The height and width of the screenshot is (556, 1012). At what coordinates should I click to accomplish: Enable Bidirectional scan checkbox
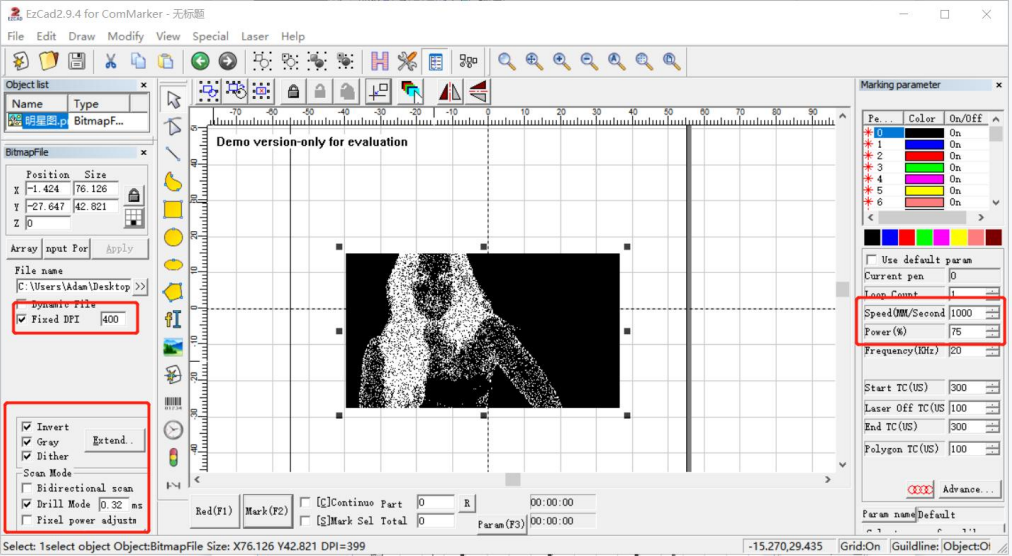pos(27,488)
